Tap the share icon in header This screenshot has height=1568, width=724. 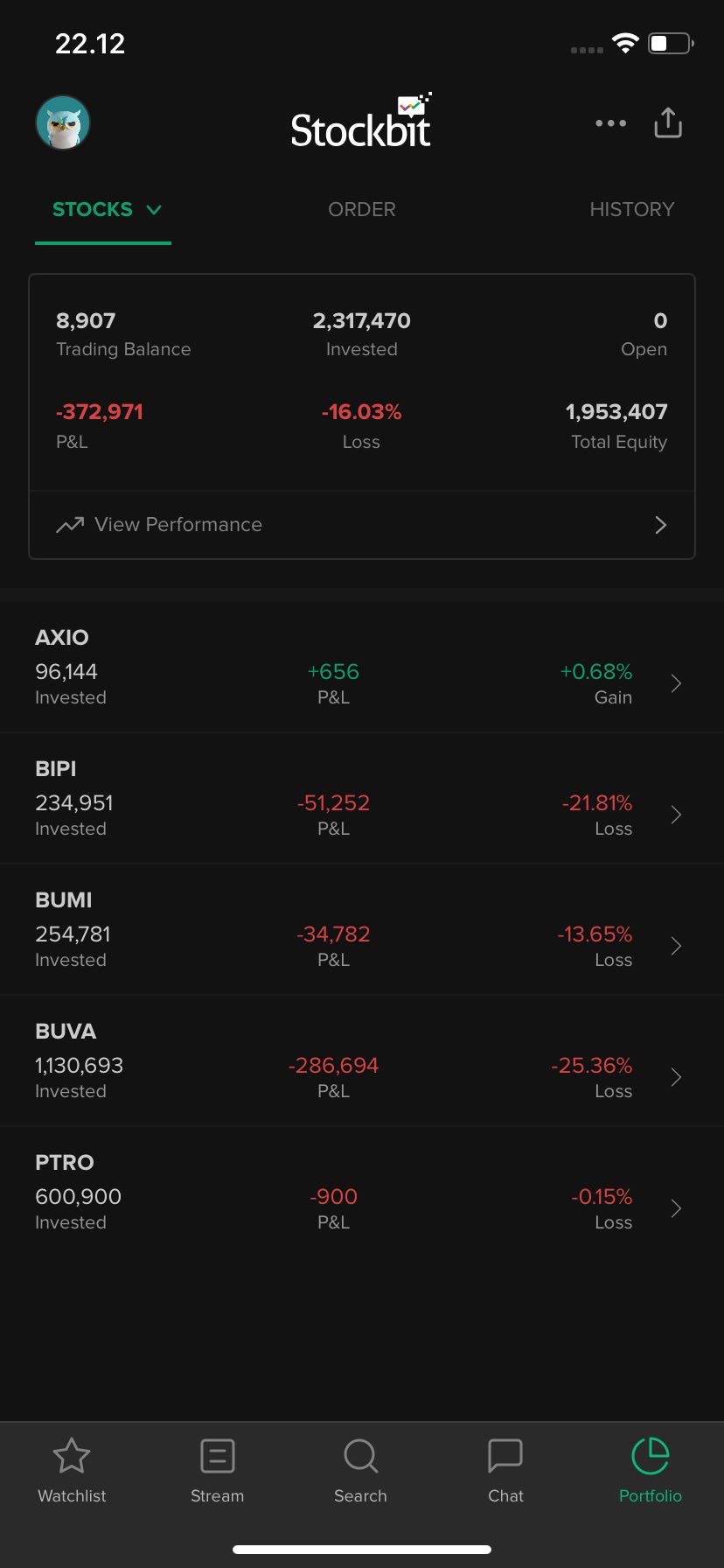pos(668,123)
